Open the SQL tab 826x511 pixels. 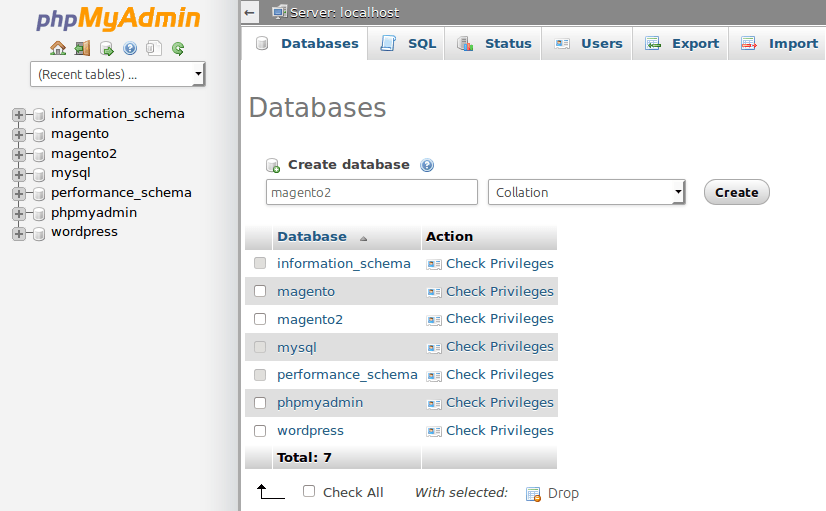coord(406,44)
